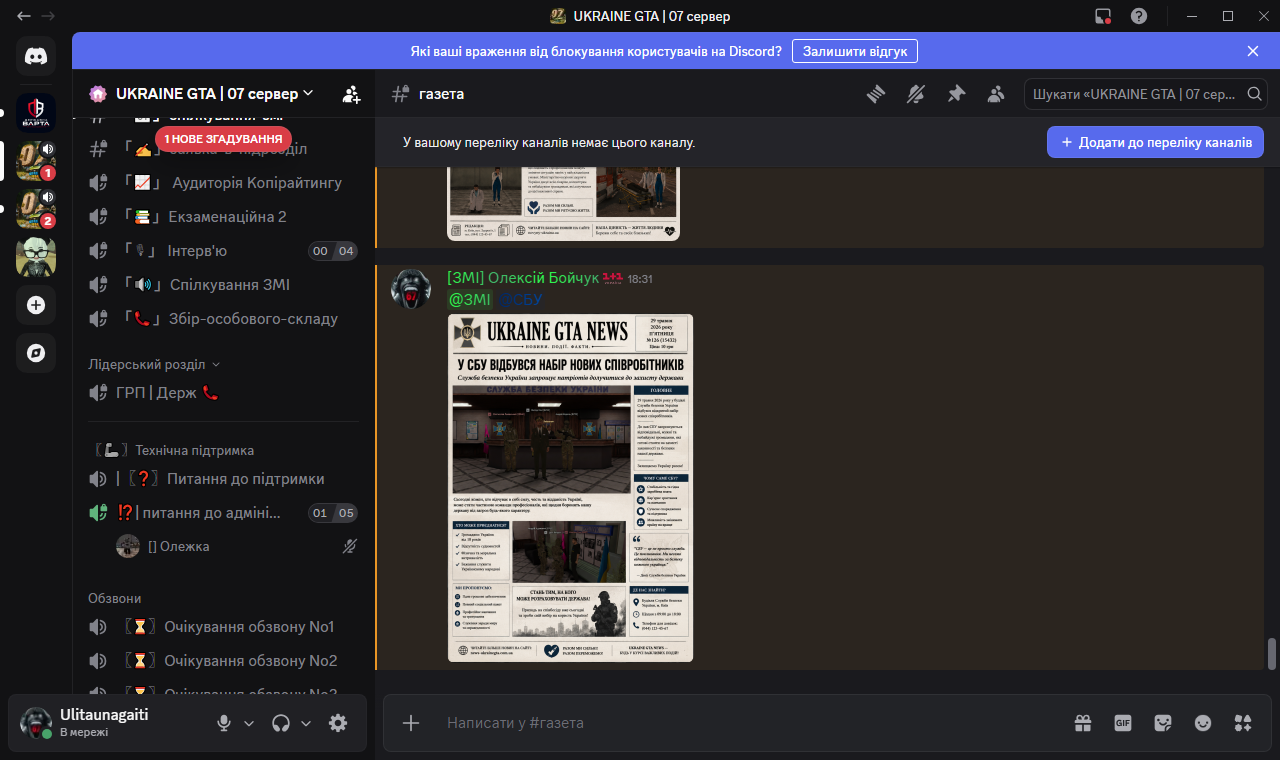This screenshot has width=1280, height=760.
Task: Click Додати до переліку каналів button
Action: click(x=1155, y=142)
